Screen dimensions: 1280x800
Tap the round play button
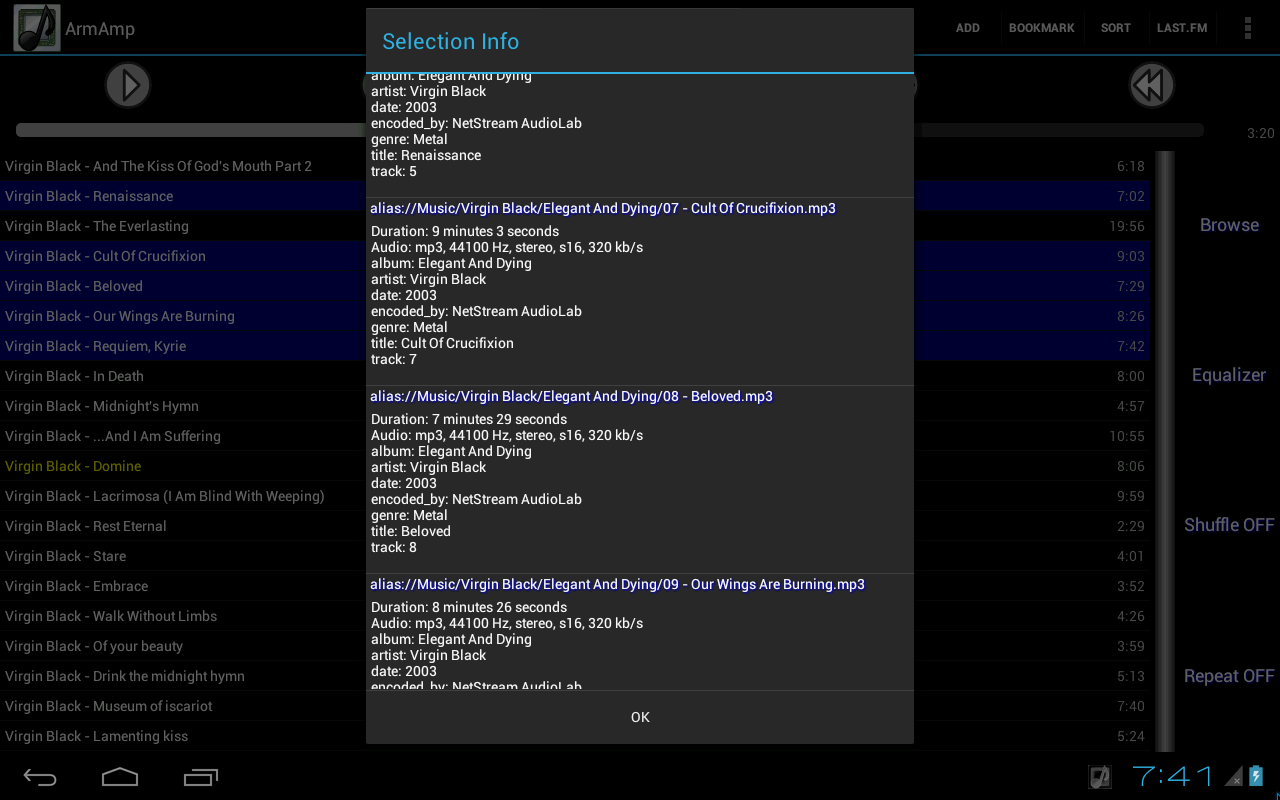[128, 85]
